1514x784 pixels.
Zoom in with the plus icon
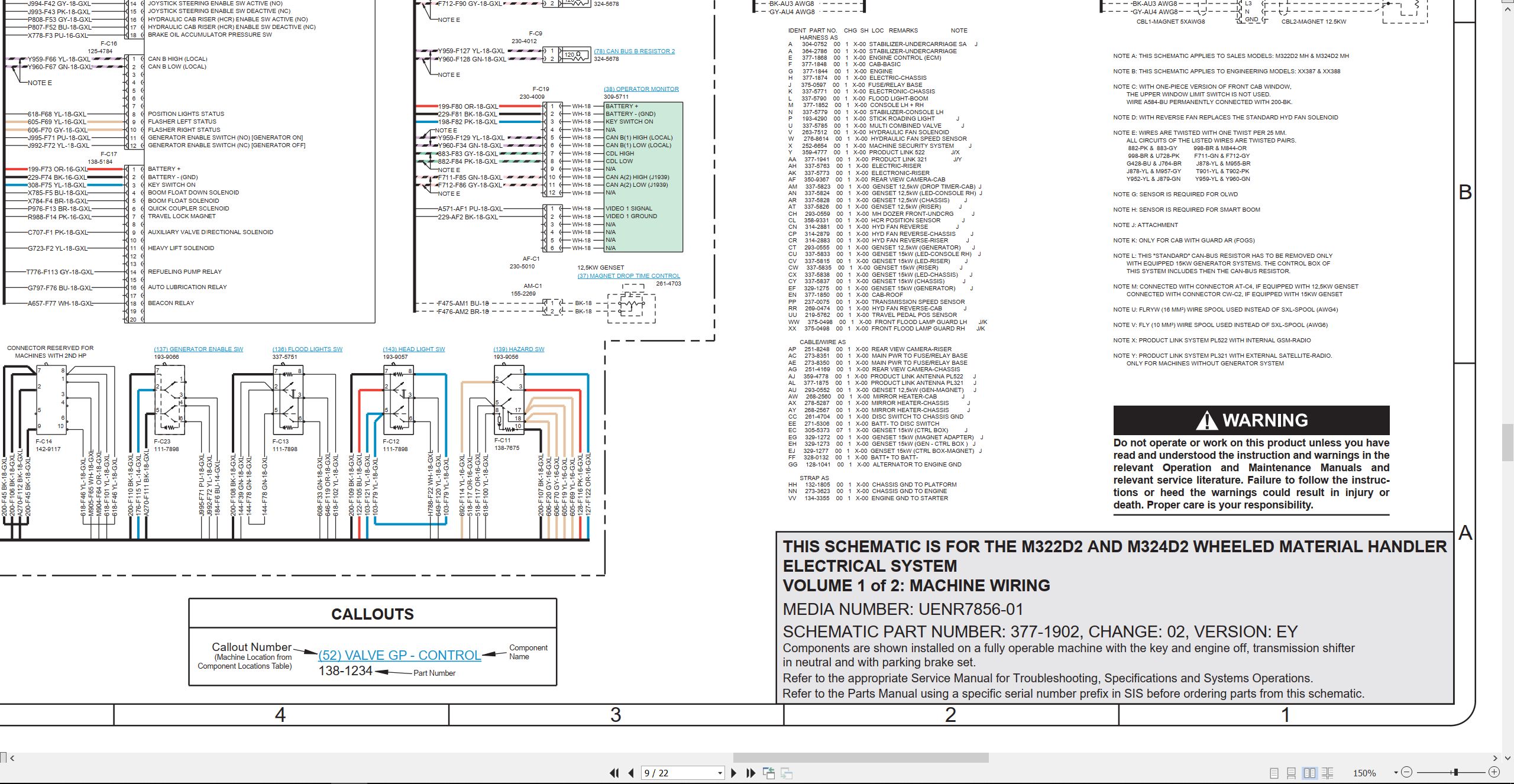click(1494, 772)
